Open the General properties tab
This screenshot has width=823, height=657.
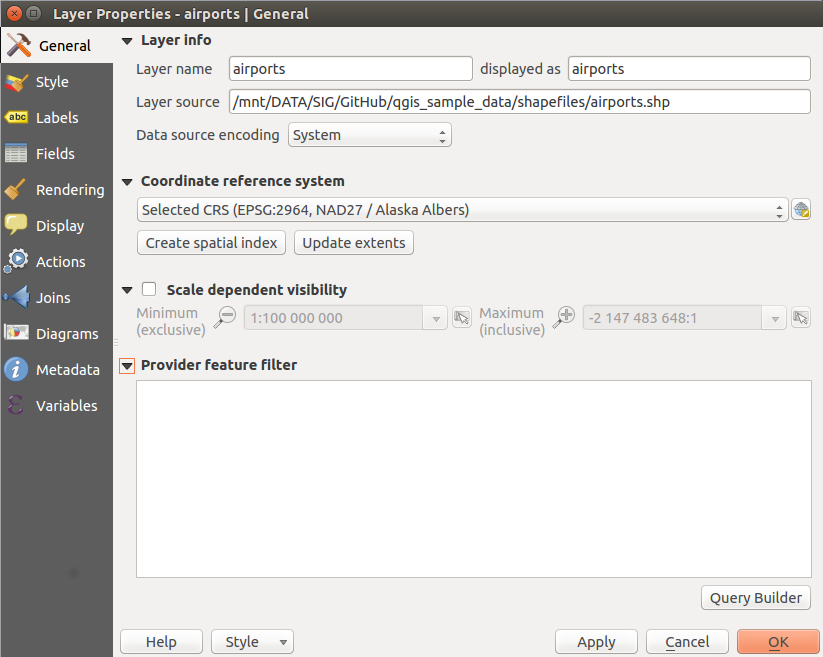20,45
